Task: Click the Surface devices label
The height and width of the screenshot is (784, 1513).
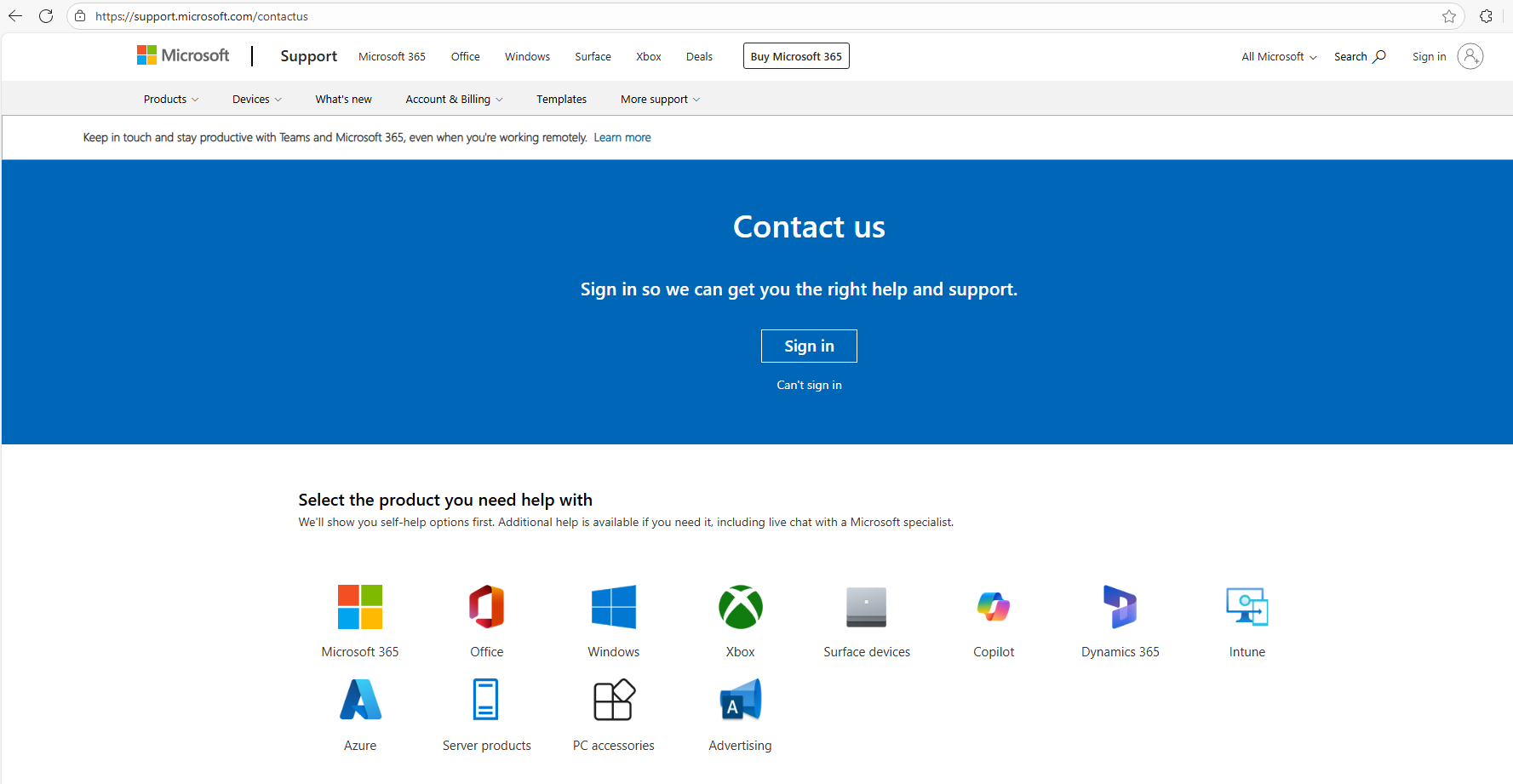Action: [867, 652]
